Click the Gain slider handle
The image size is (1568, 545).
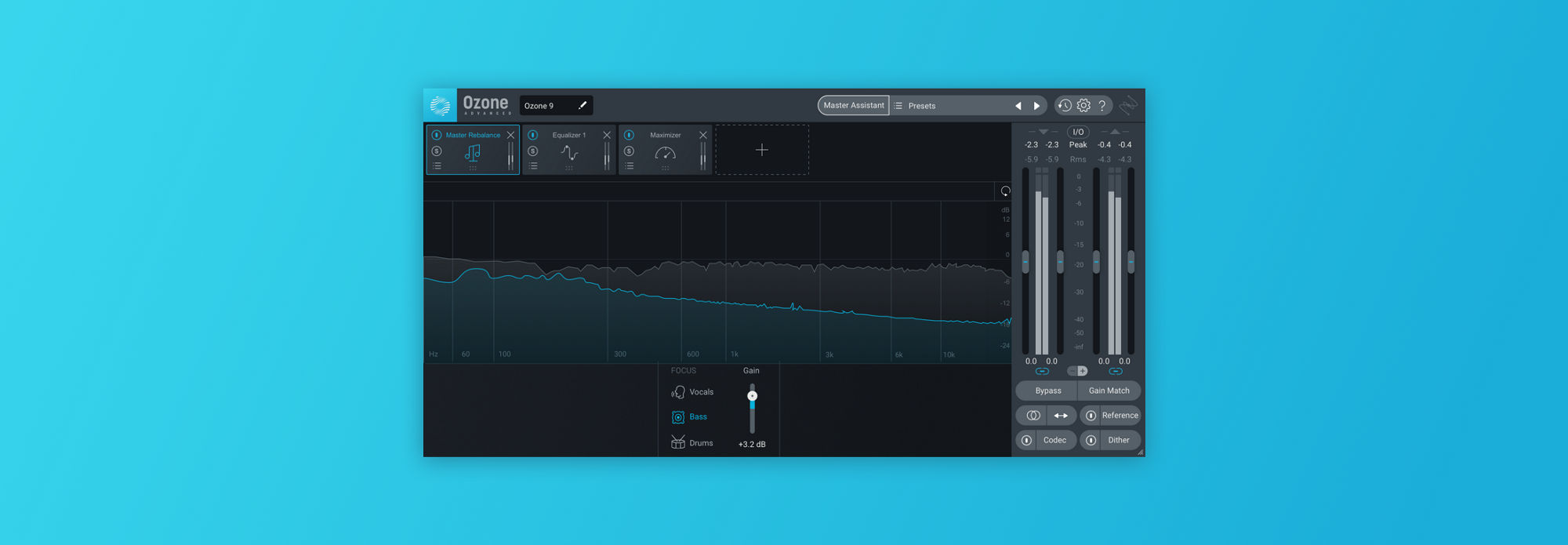(x=752, y=396)
